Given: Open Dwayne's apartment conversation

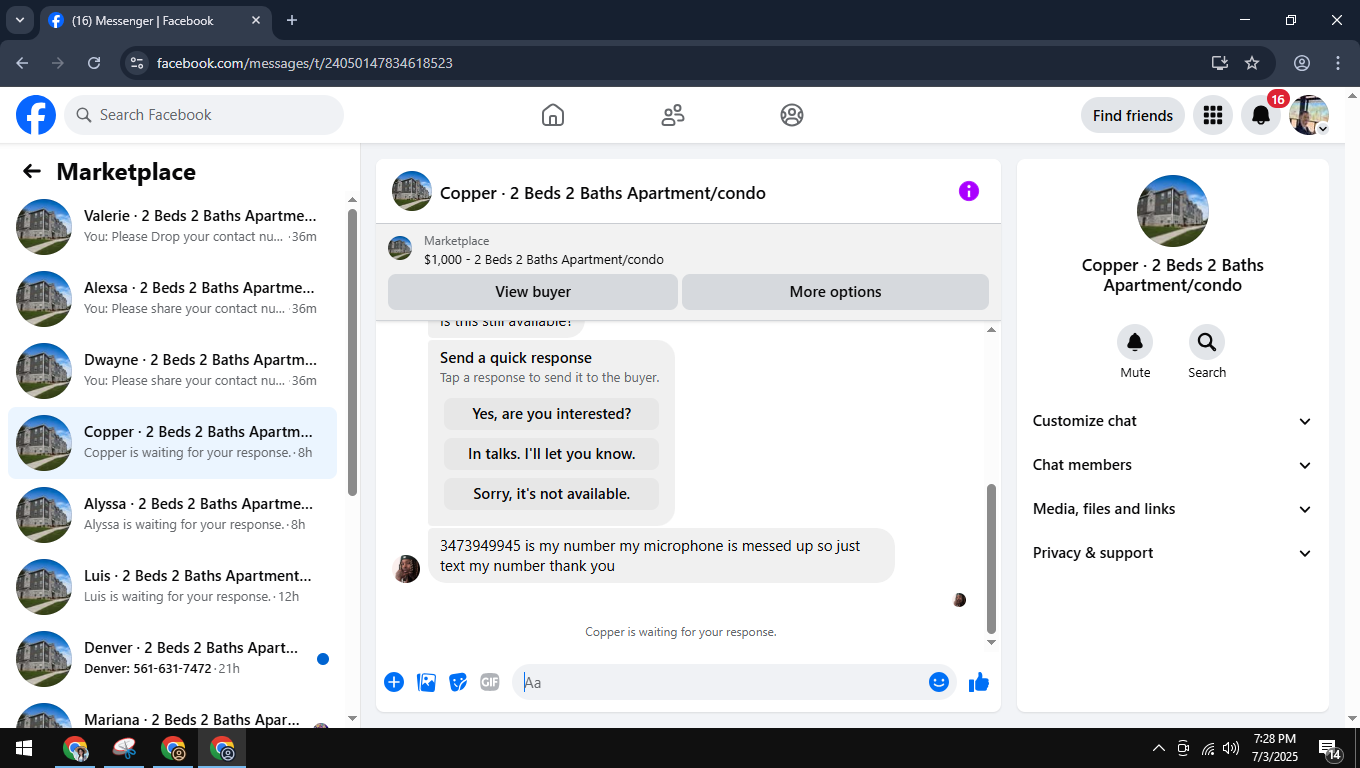Looking at the screenshot, I should point(172,371).
